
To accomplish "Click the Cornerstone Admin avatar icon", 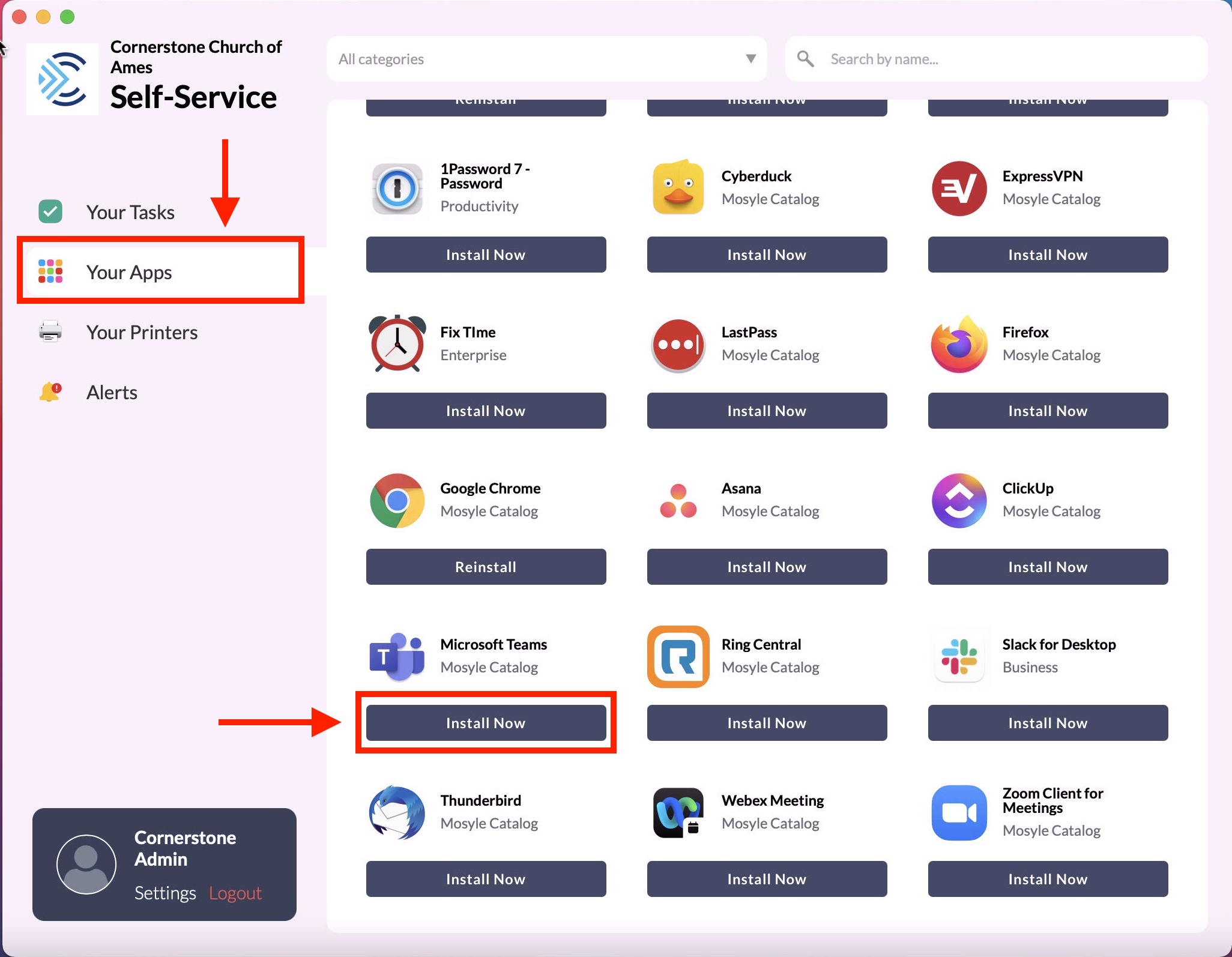I will click(x=86, y=864).
